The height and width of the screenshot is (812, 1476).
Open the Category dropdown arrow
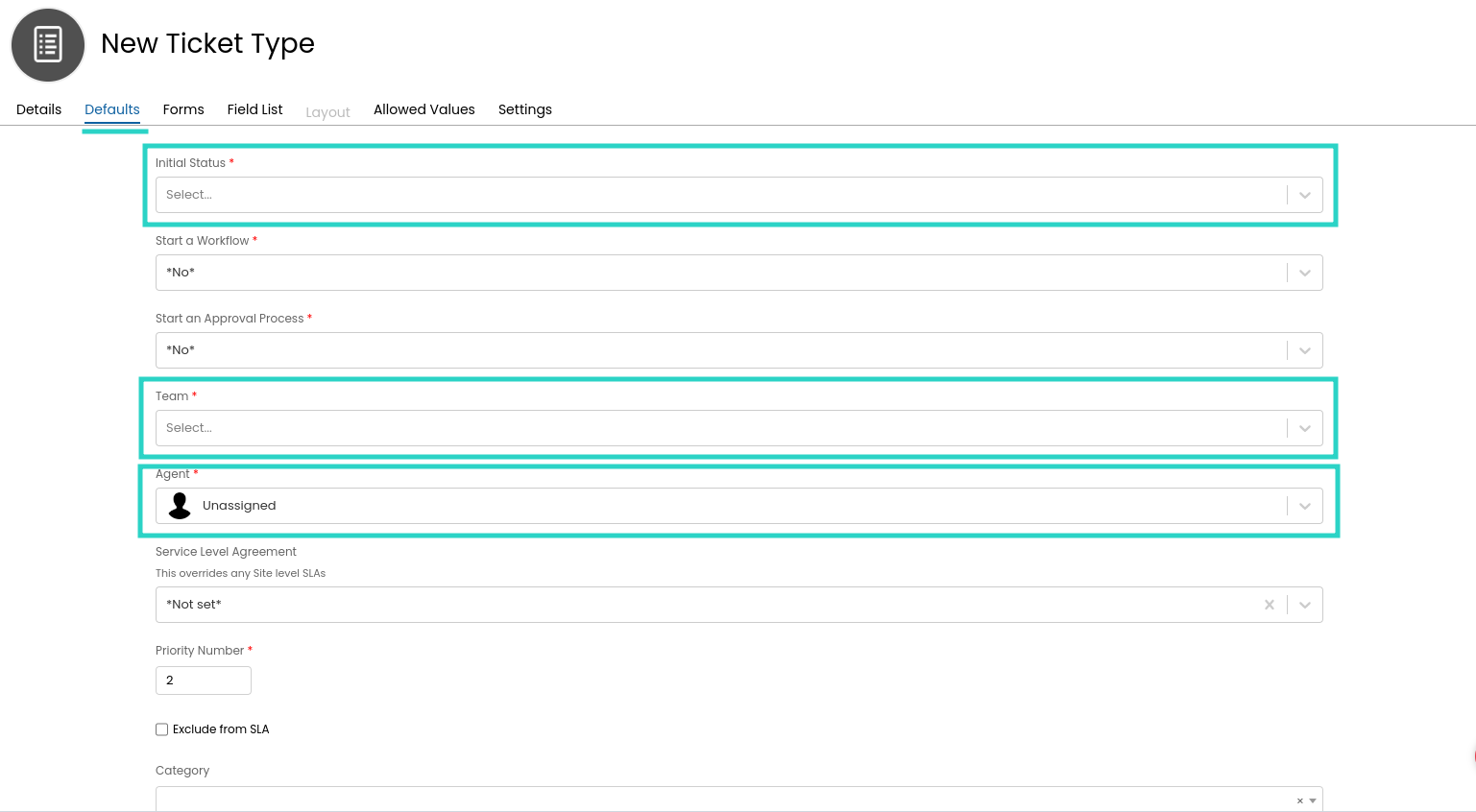tap(1313, 800)
